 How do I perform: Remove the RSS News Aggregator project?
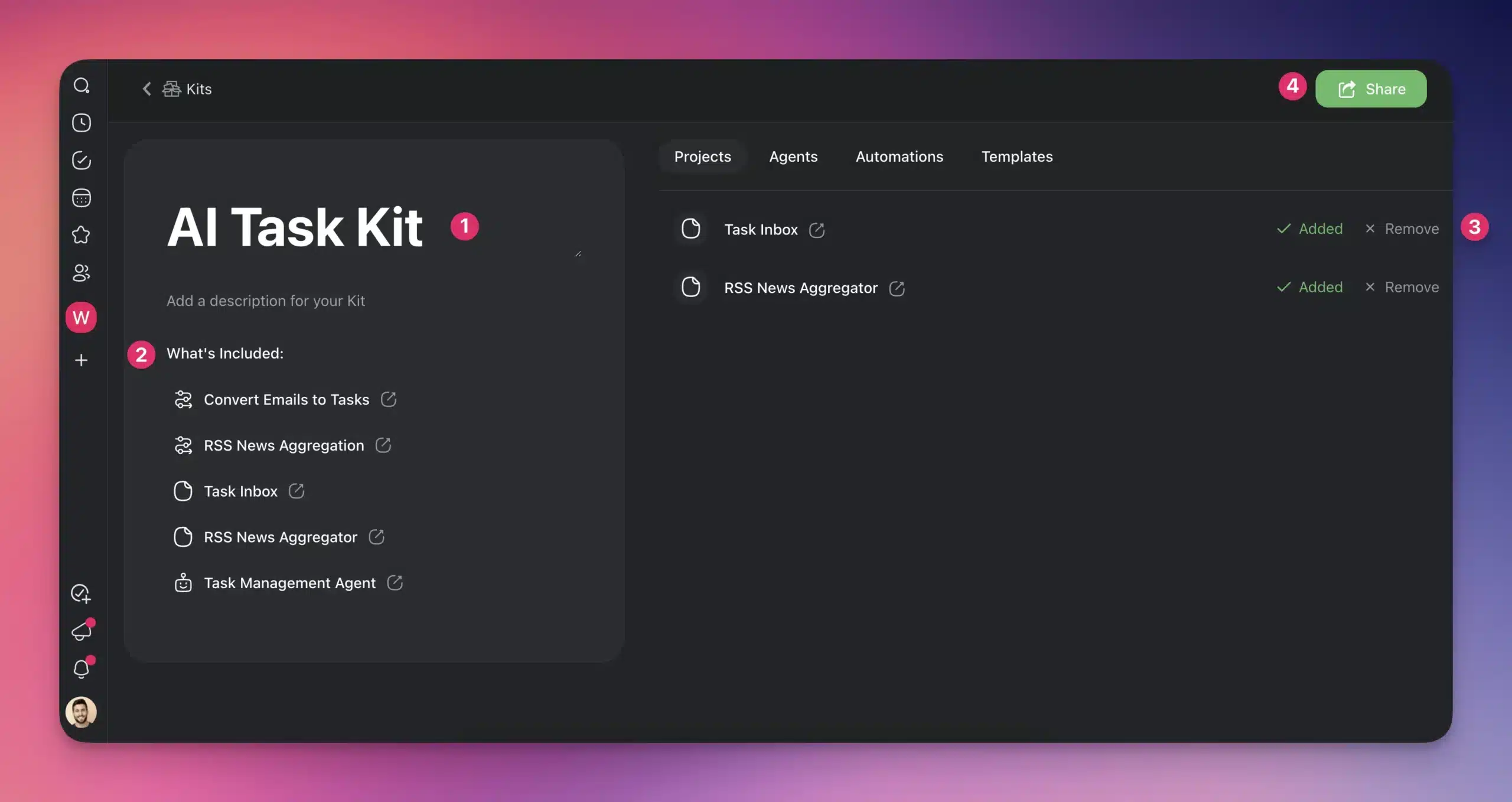pos(1402,287)
